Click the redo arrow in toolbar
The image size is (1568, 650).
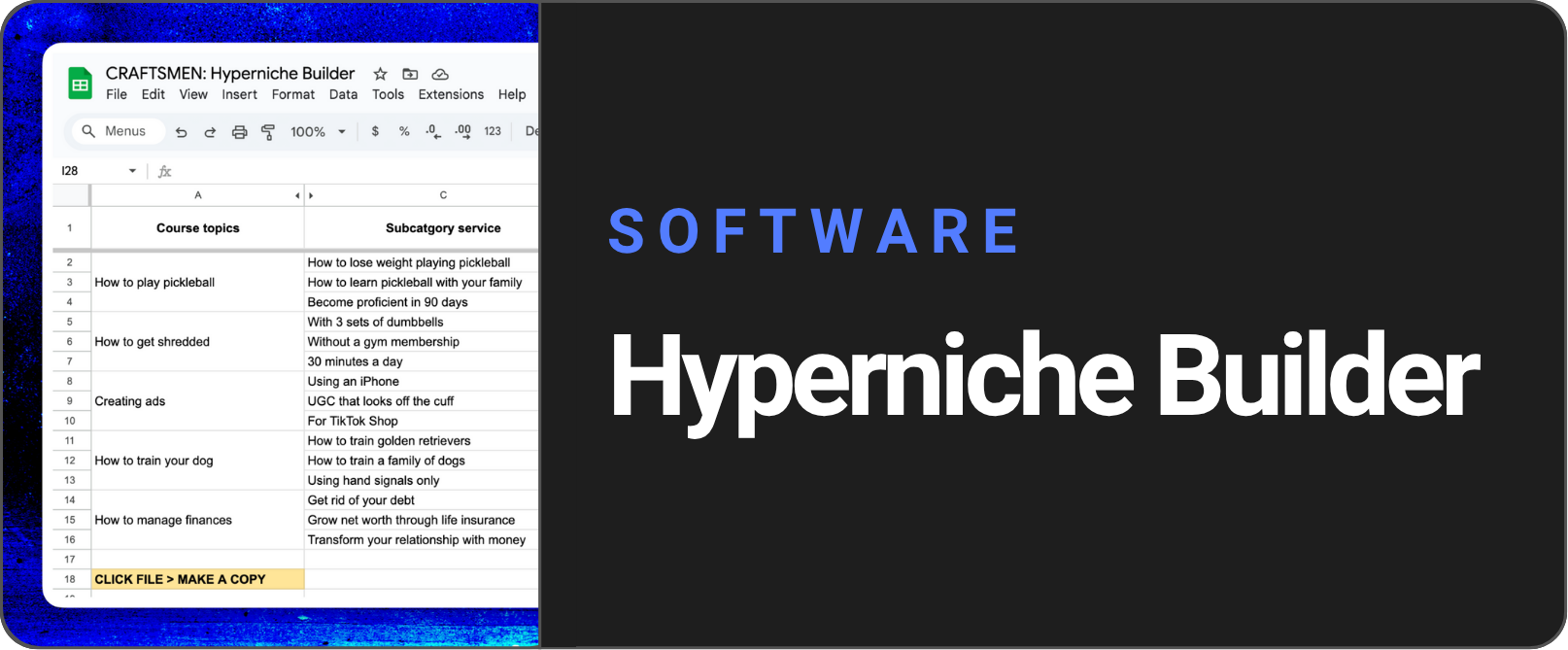tap(210, 132)
